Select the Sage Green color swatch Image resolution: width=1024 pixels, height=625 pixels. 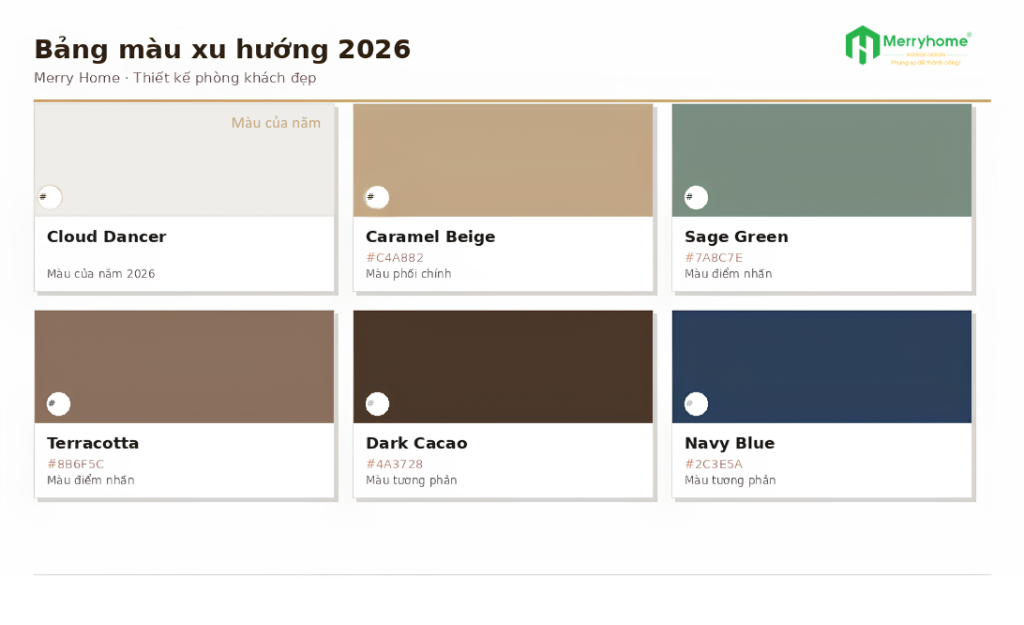[822, 160]
